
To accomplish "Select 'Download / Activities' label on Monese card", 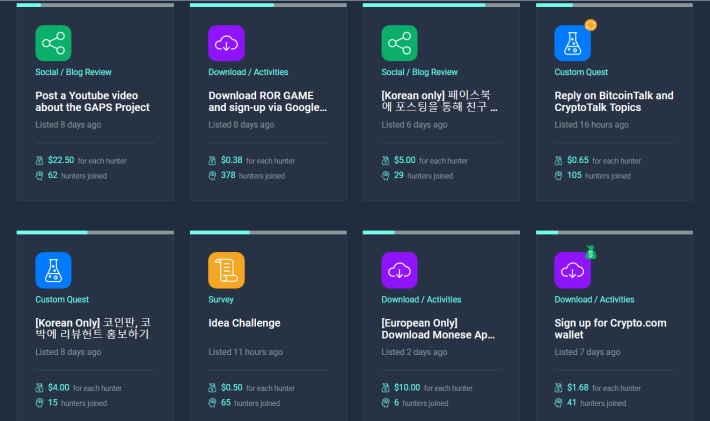I will point(421,299).
